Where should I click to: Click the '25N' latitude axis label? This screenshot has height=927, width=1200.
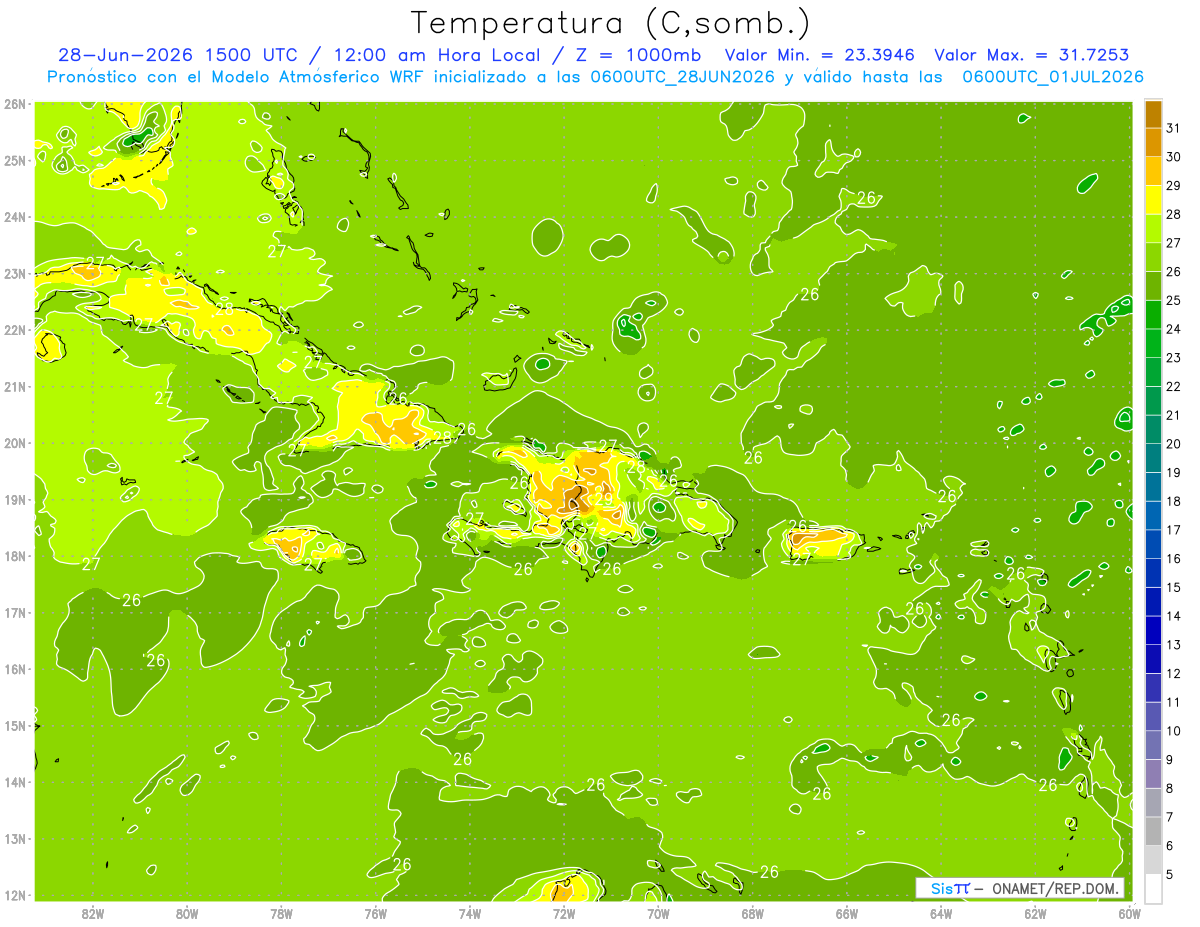[x=15, y=161]
